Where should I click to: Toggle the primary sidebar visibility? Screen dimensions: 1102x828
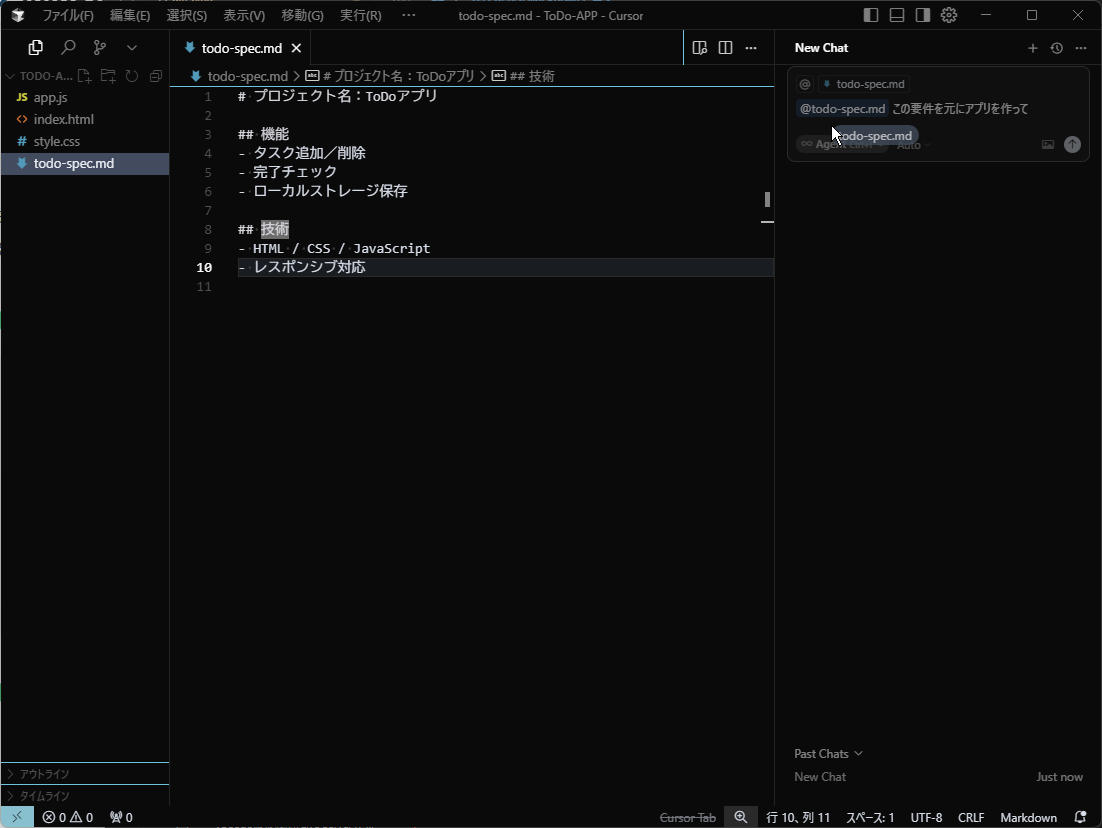[871, 15]
